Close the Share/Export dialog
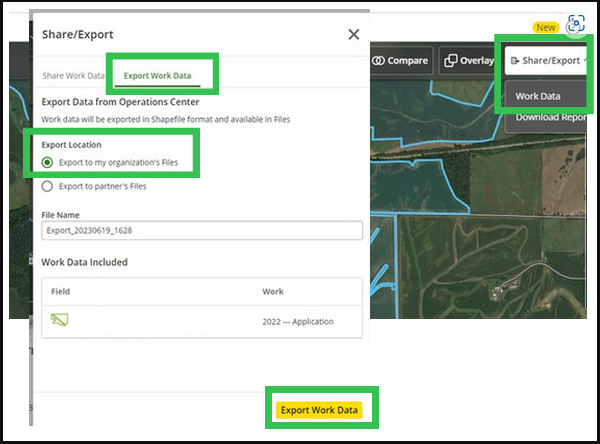Viewport: 600px width, 444px height. pyautogui.click(x=353, y=34)
